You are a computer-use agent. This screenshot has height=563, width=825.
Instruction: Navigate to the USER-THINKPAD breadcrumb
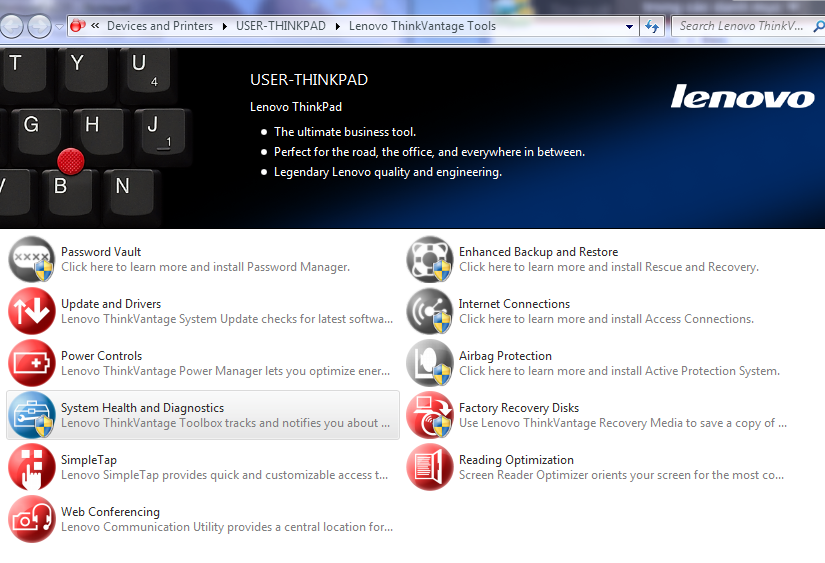pyautogui.click(x=281, y=26)
